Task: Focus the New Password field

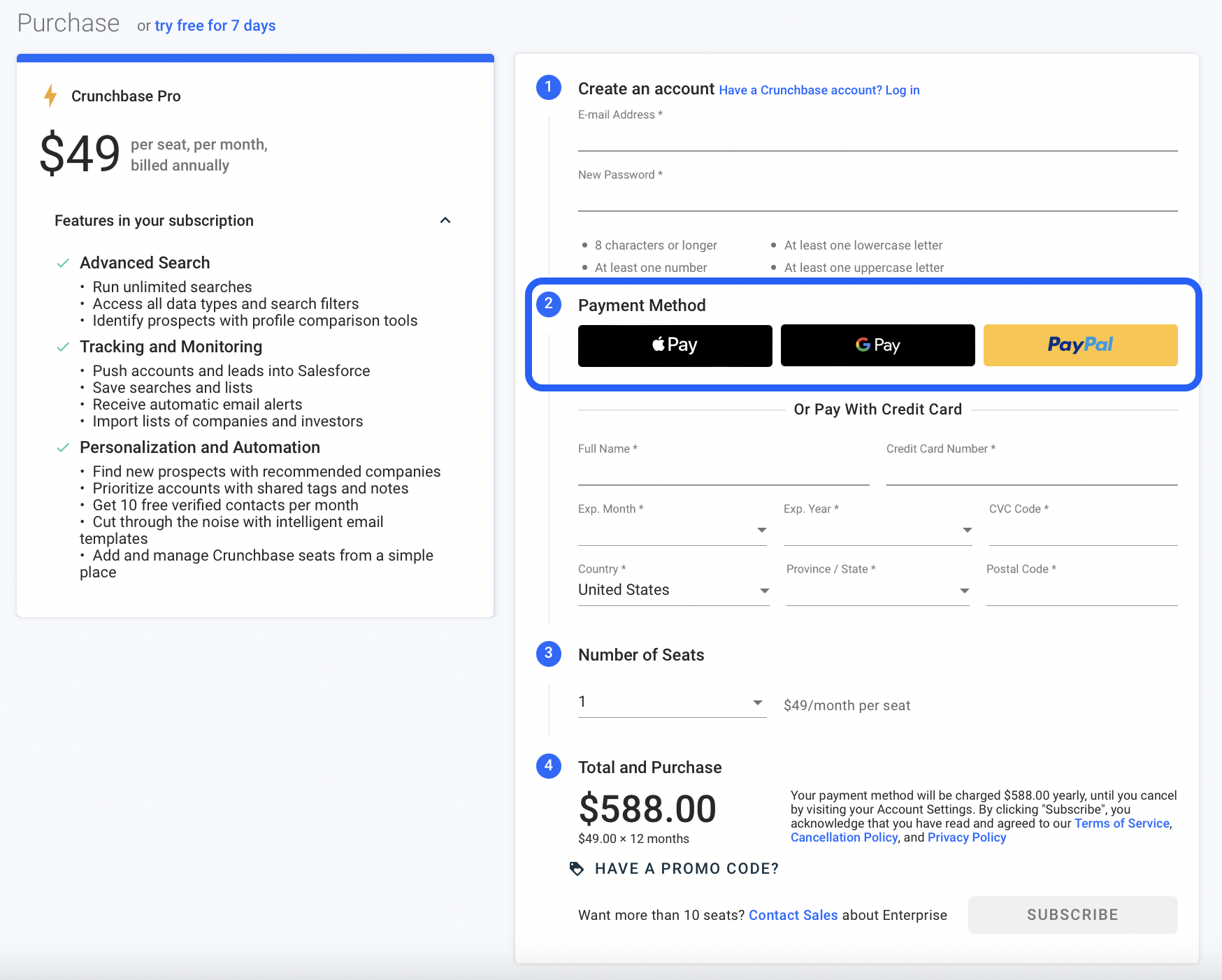Action: [878, 197]
